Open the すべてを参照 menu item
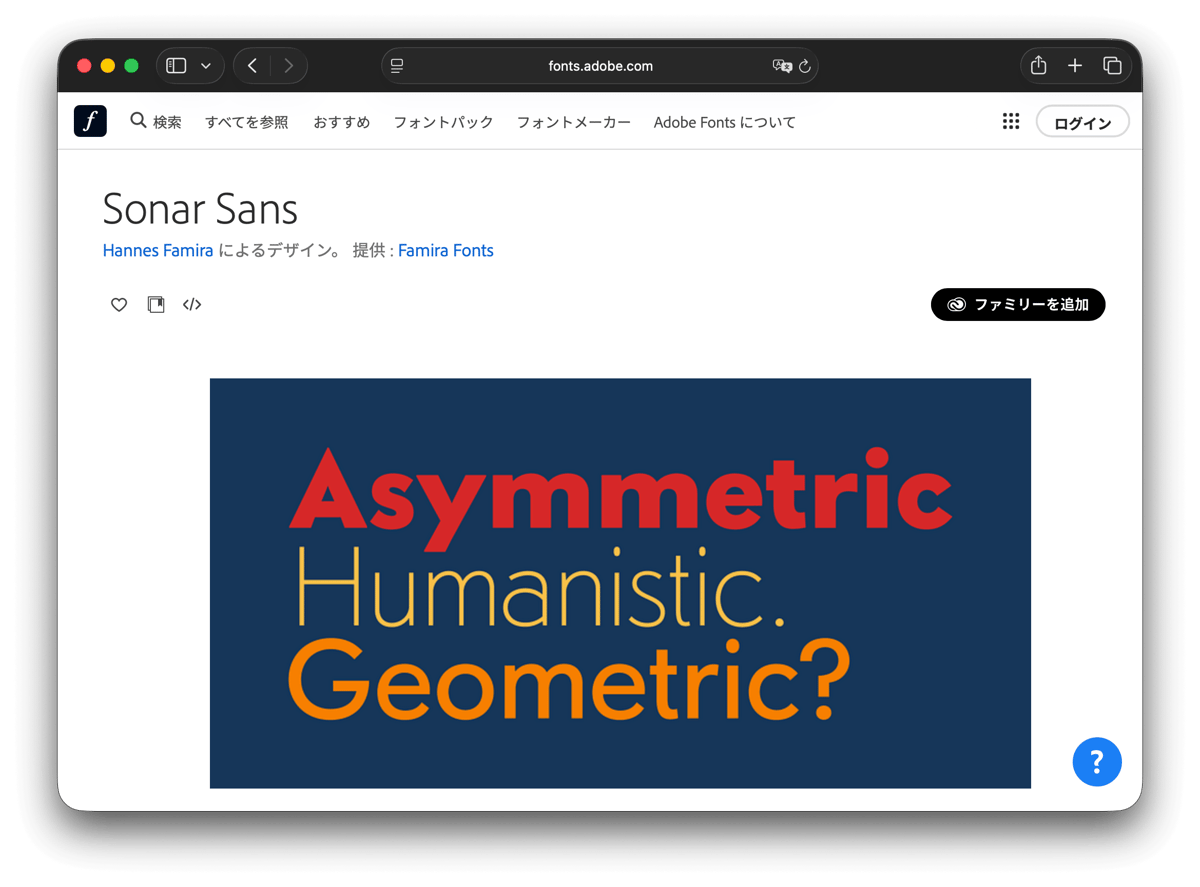Image resolution: width=1200 pixels, height=887 pixels. 247,122
